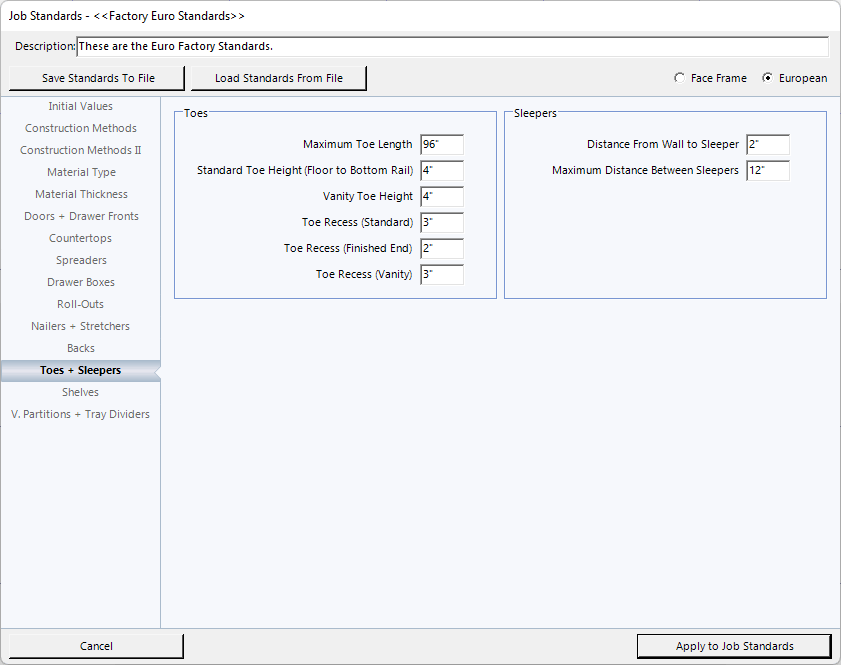Edit Maximum Distance Between Sleepers field
Screen dimensions: 841x665
pos(767,171)
